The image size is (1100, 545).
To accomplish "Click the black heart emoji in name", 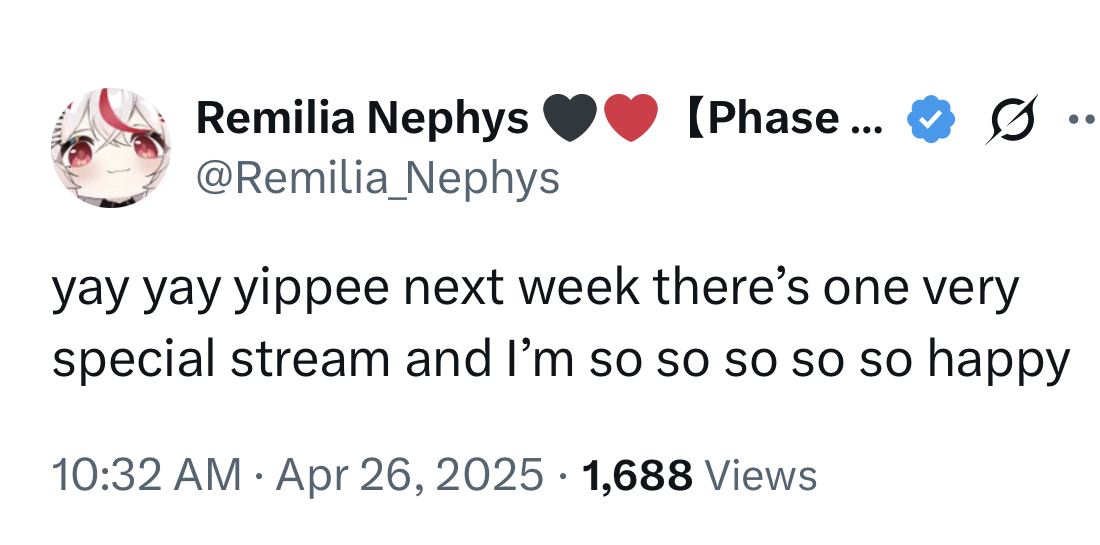I will [x=570, y=119].
